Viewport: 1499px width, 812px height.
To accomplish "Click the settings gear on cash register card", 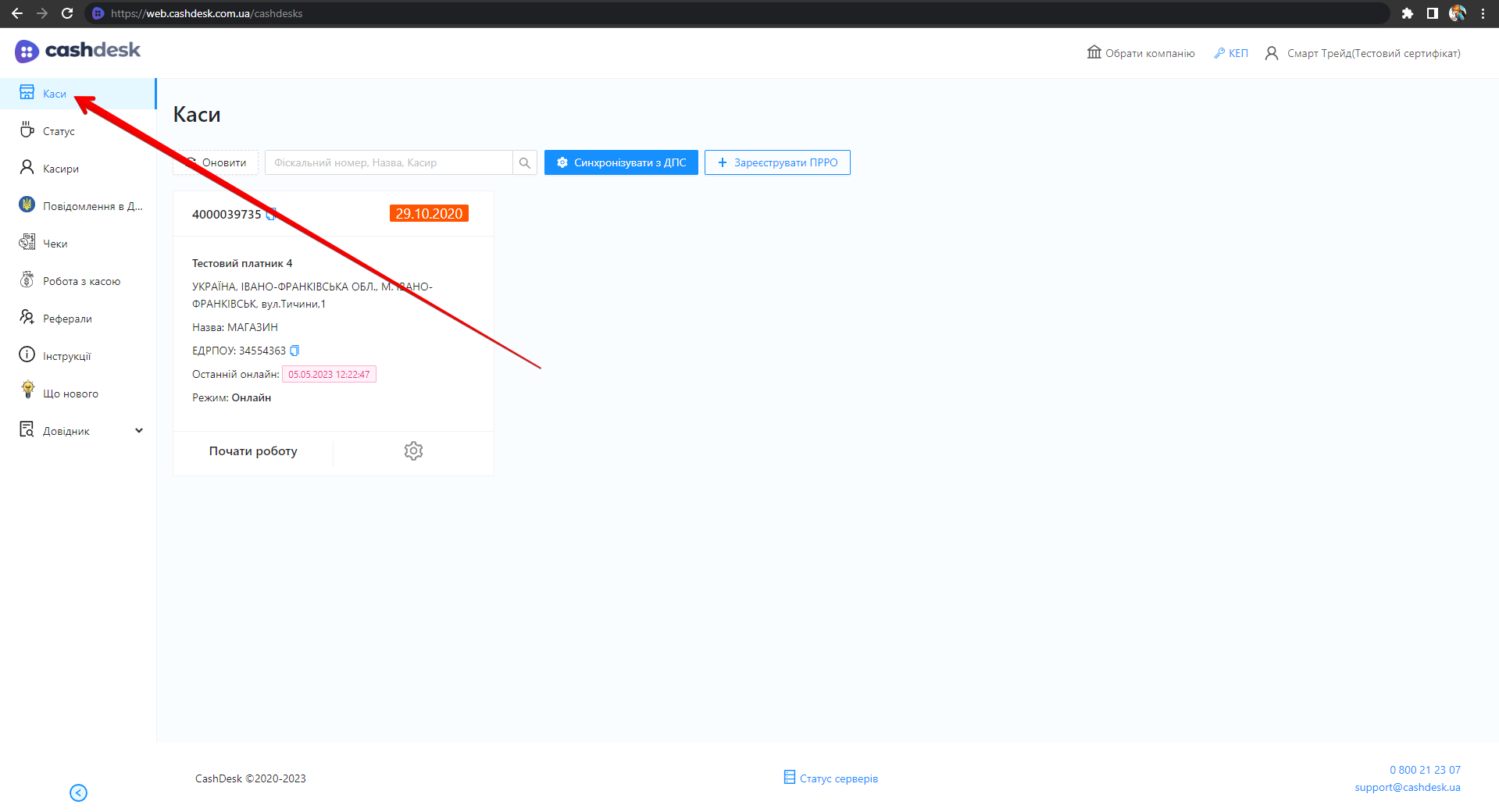I will tap(413, 451).
